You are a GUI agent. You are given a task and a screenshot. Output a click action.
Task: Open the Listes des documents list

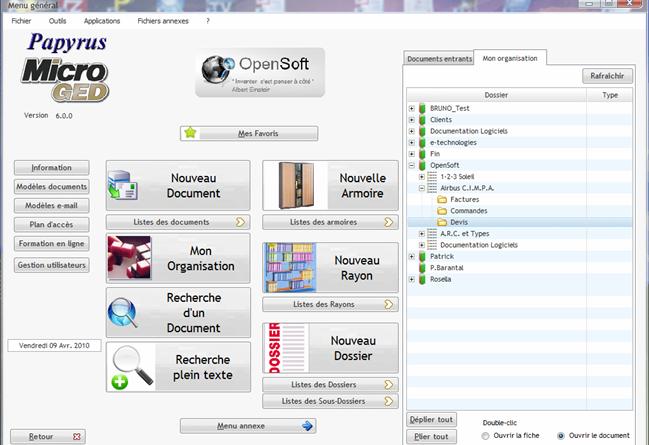pyautogui.click(x=177, y=222)
